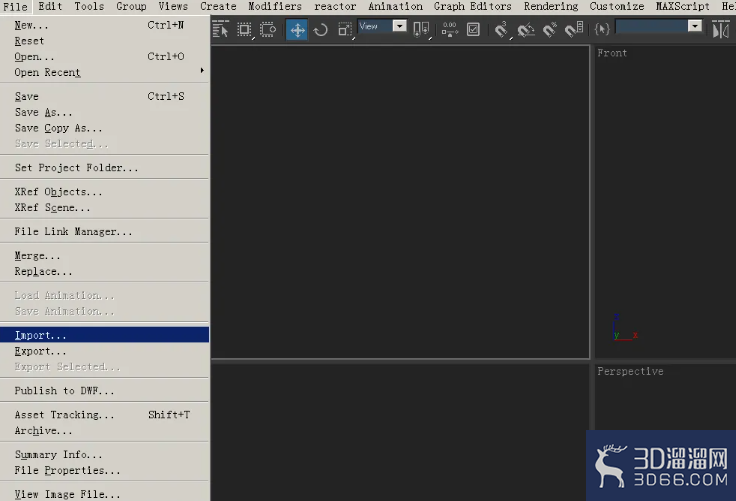Click the Use Pivot Point Center icon
The width and height of the screenshot is (736, 501).
click(x=421, y=30)
